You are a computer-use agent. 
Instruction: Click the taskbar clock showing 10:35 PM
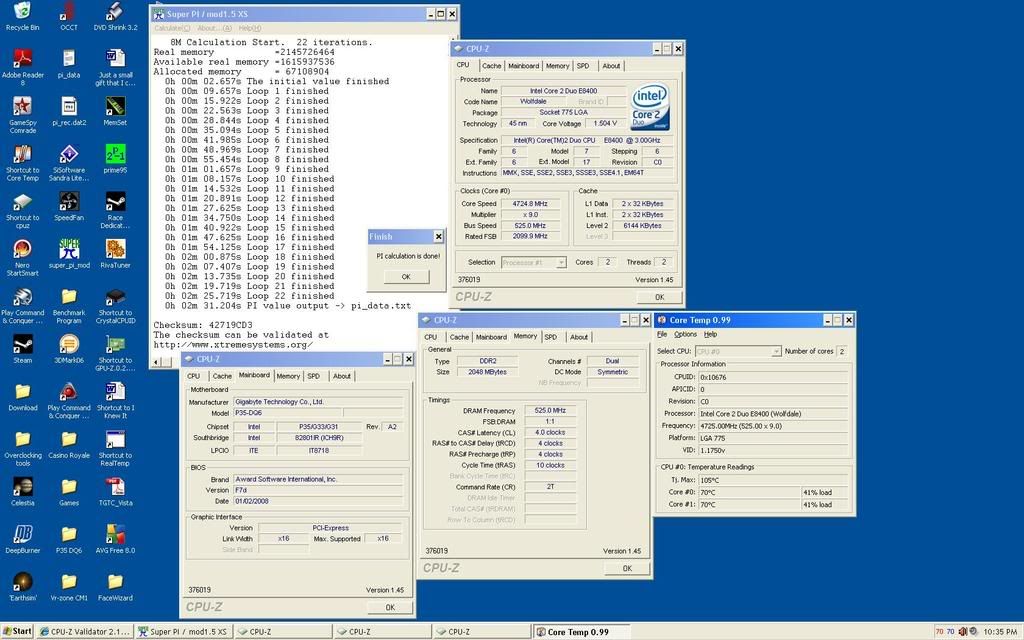(x=1000, y=632)
